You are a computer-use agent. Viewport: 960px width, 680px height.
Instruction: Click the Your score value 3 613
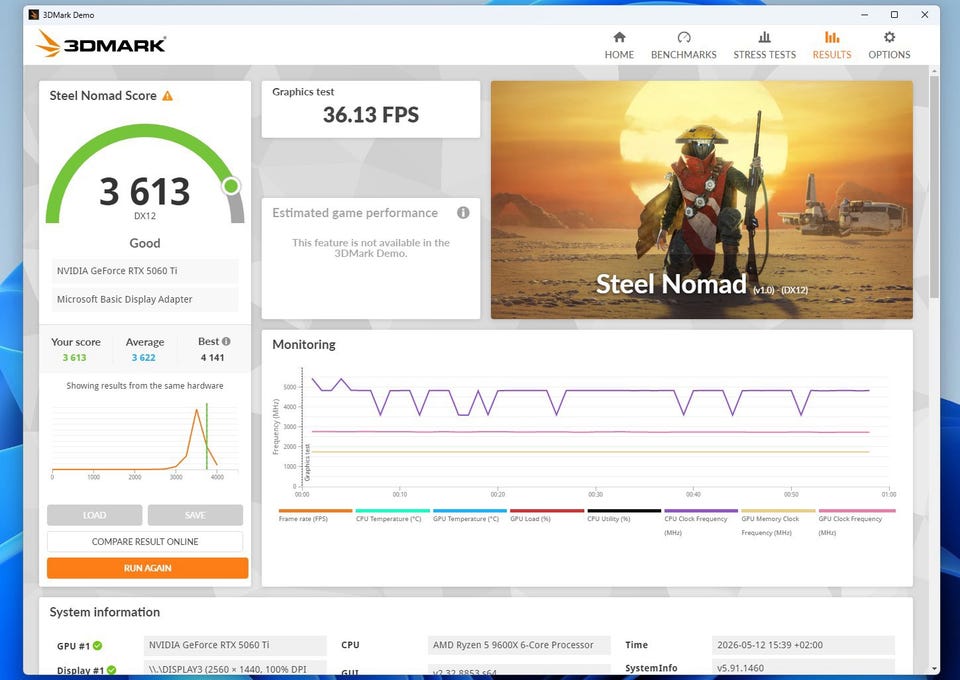pos(74,357)
